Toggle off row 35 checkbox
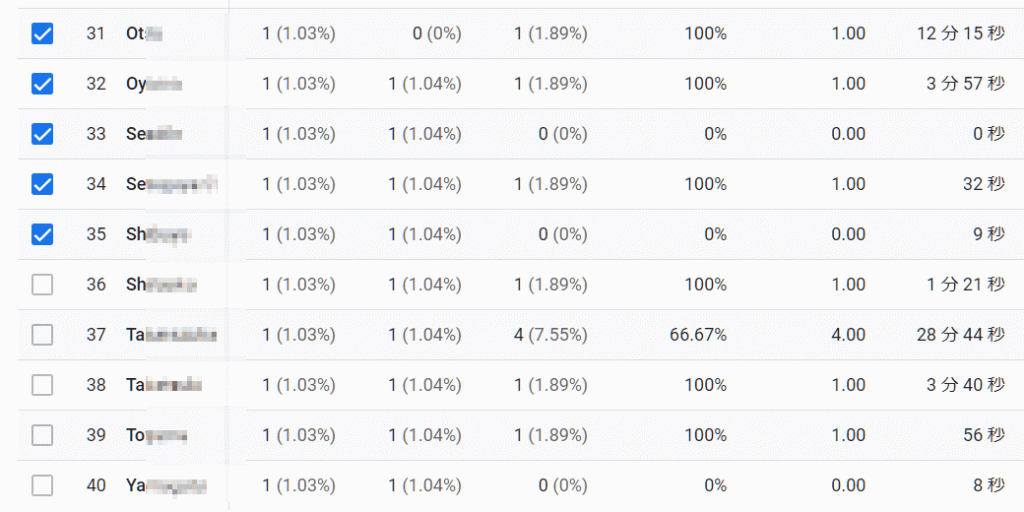Viewport: 1024px width, 512px height. [42, 234]
